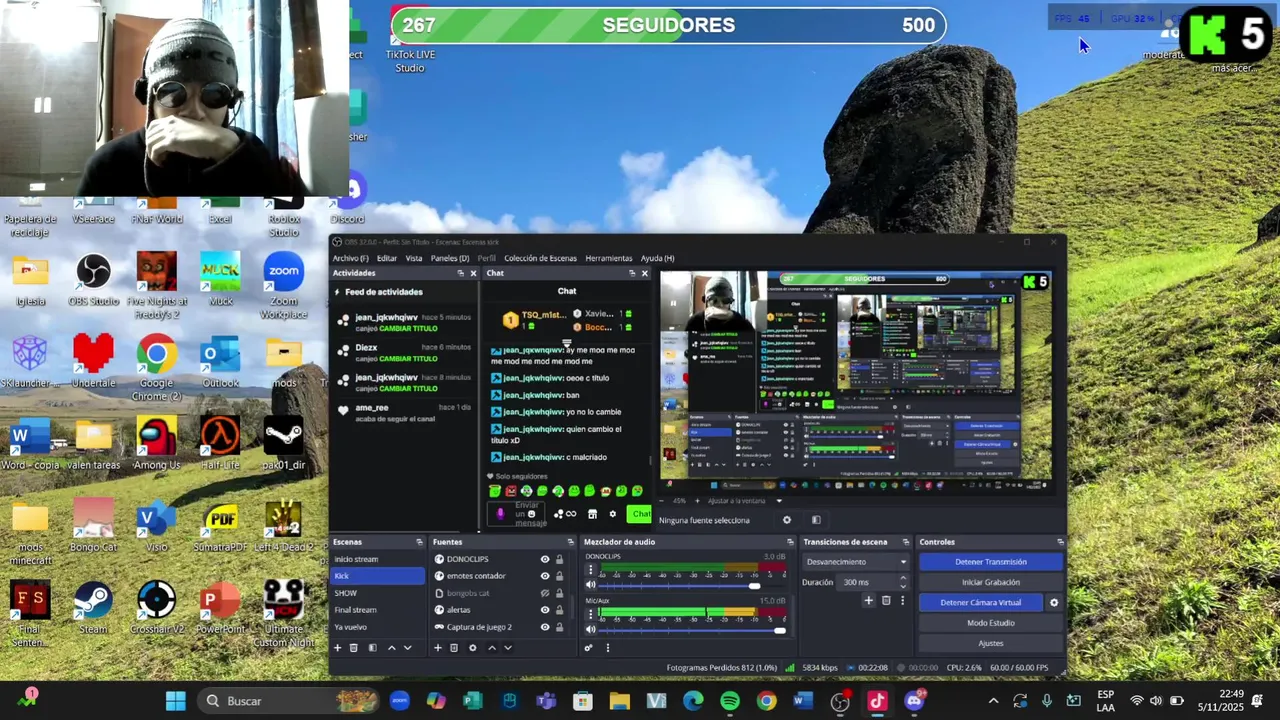Open Herramientas menu in OBS
Viewport: 1280px width, 720px height.
[609, 258]
